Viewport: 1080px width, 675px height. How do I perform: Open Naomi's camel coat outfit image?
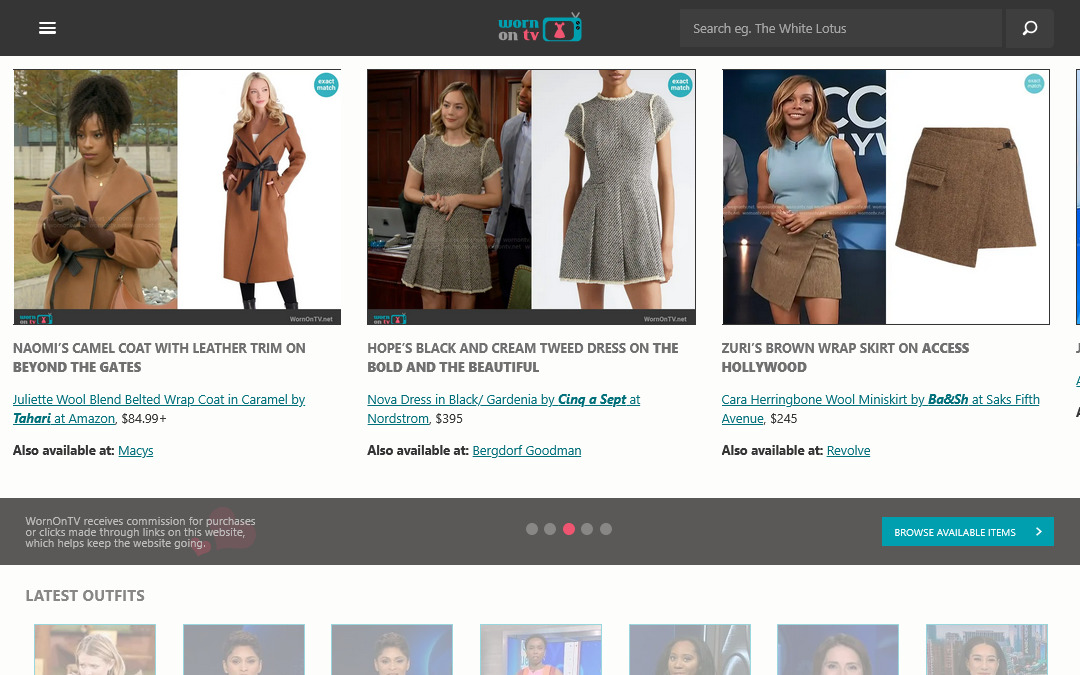pyautogui.click(x=177, y=197)
